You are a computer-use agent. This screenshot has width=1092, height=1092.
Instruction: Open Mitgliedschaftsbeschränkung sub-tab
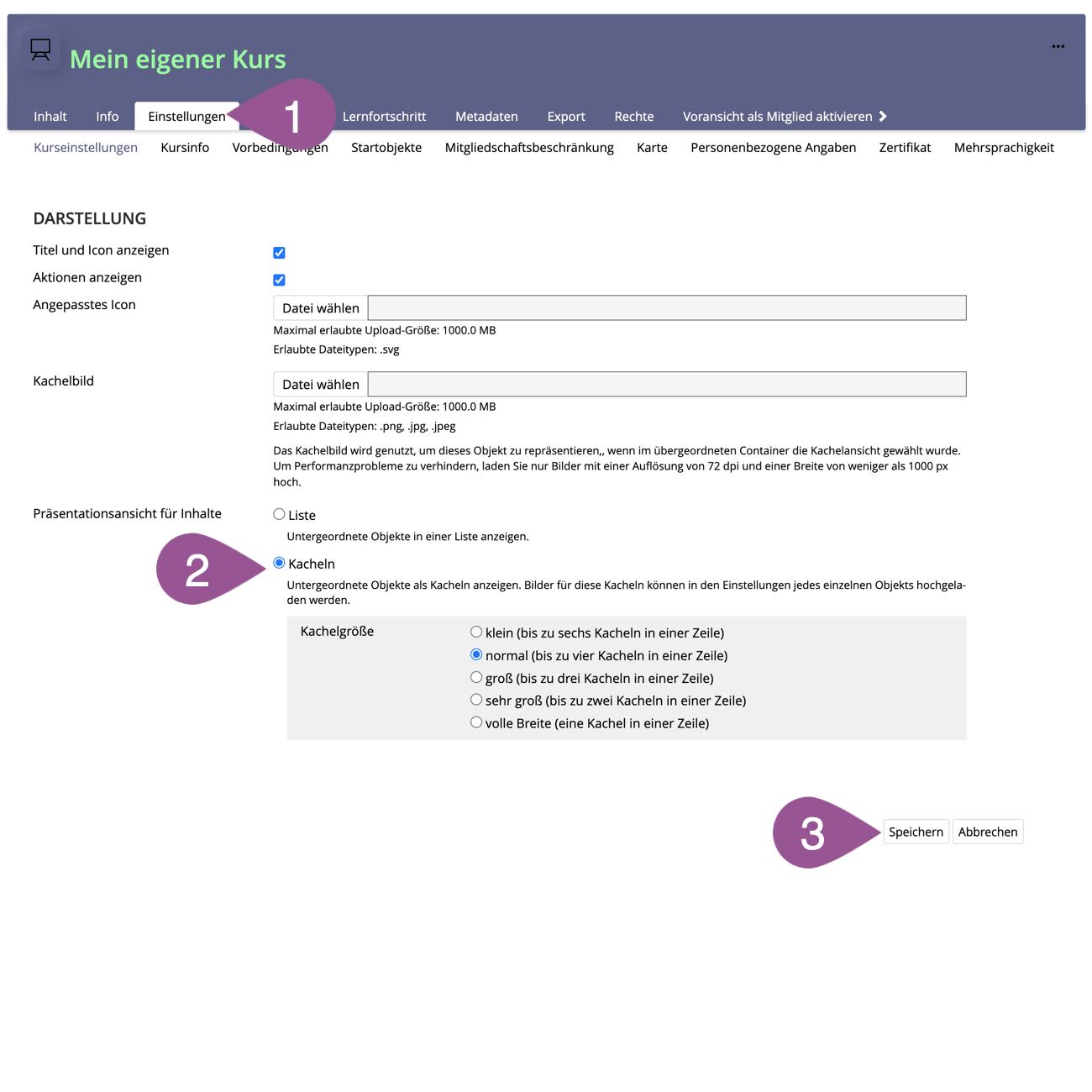[x=529, y=148]
